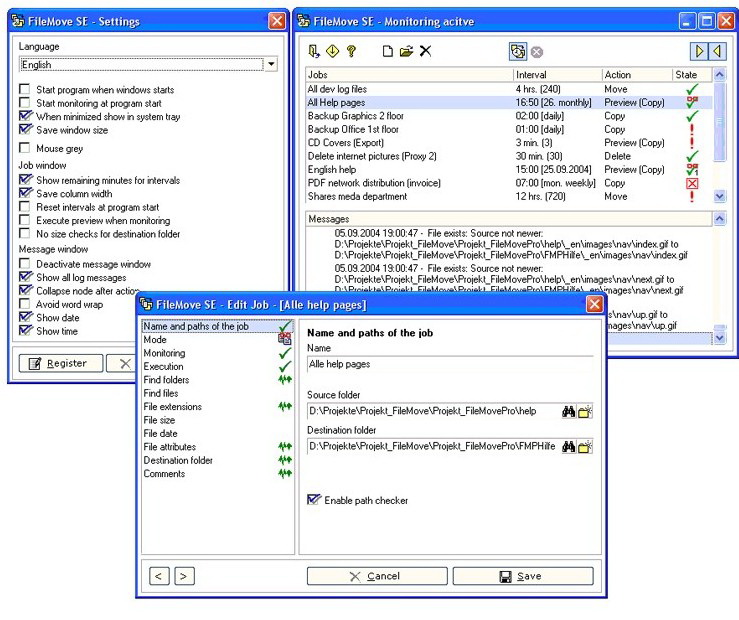Enable Start program when windows starts

tap(25, 89)
